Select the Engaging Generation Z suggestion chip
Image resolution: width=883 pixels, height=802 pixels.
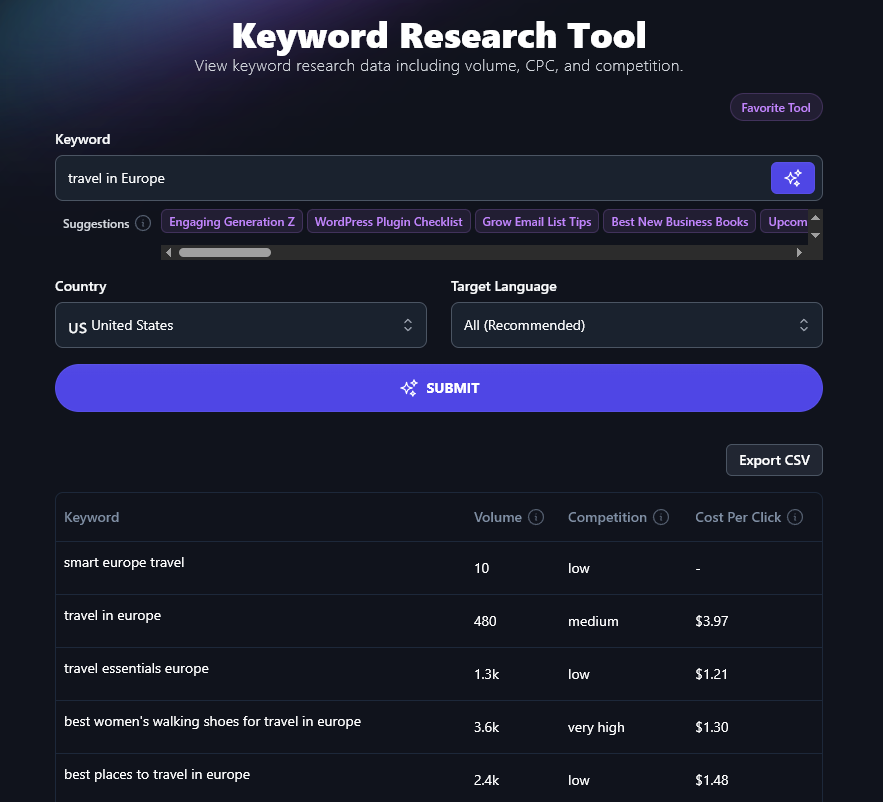tap(231, 221)
